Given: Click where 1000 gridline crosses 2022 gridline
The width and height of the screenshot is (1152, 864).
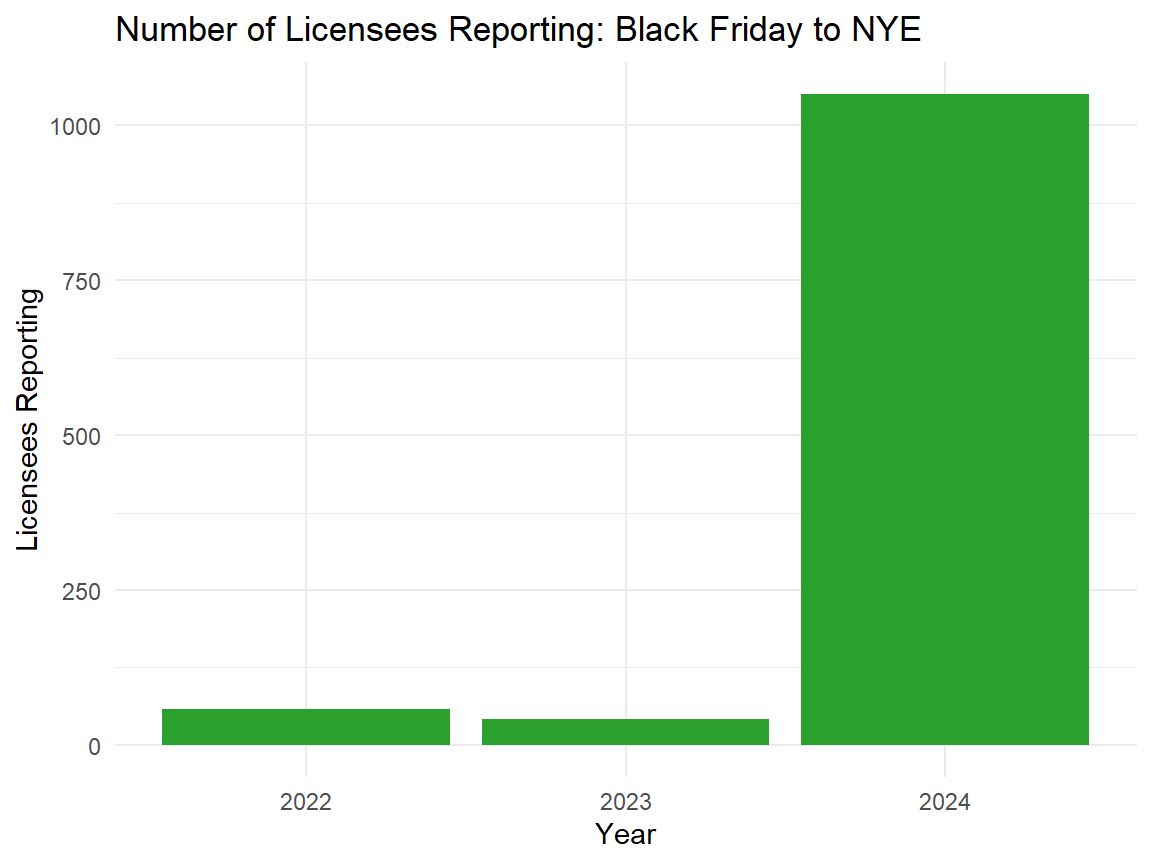Looking at the screenshot, I should [x=305, y=125].
